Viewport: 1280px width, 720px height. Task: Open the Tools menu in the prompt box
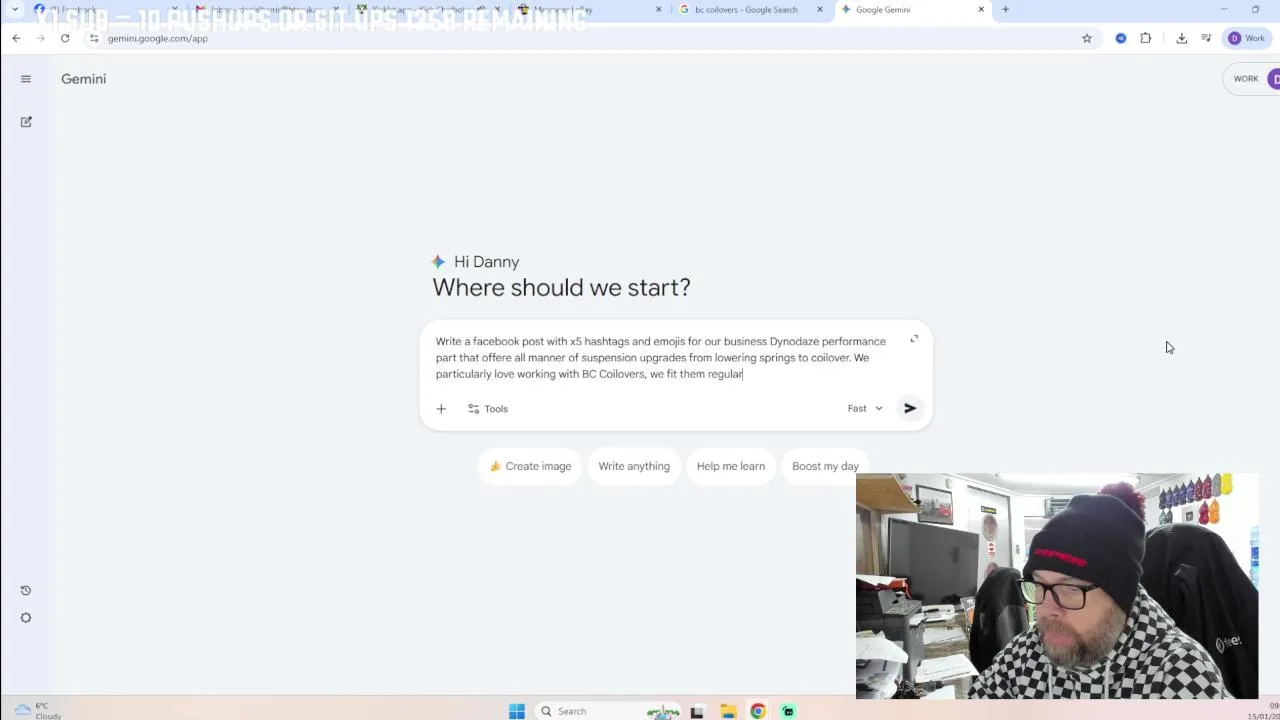[x=488, y=409]
